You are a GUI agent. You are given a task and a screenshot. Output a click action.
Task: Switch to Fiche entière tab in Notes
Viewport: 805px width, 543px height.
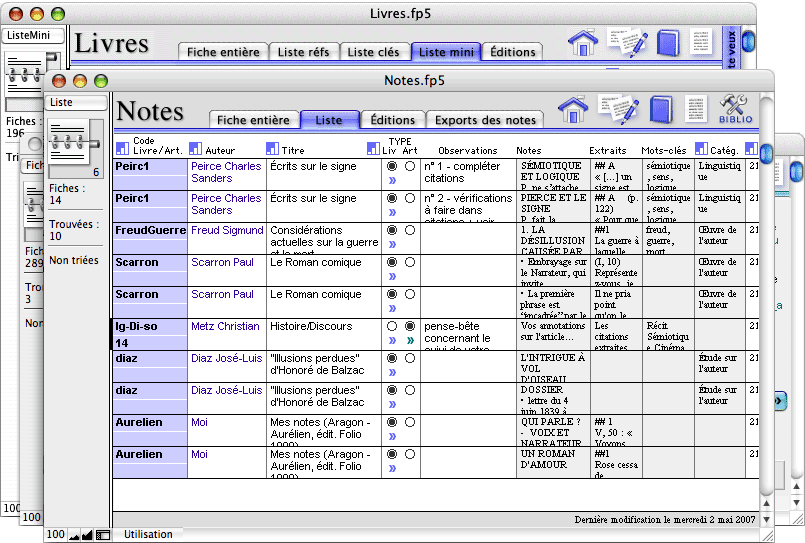pos(254,120)
